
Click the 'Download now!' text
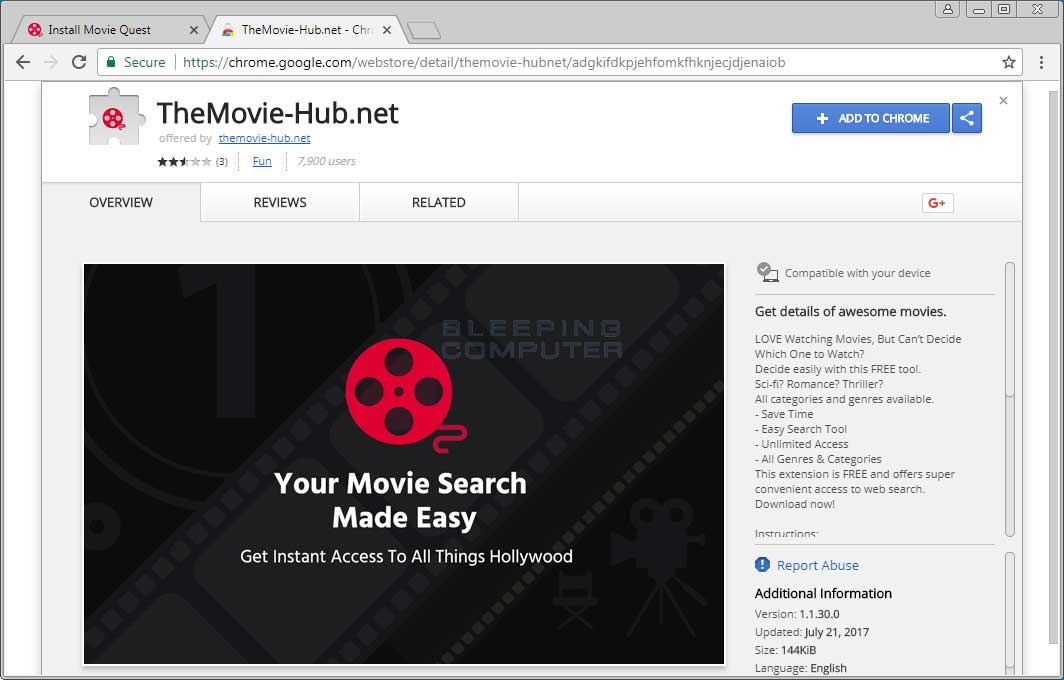click(x=795, y=504)
